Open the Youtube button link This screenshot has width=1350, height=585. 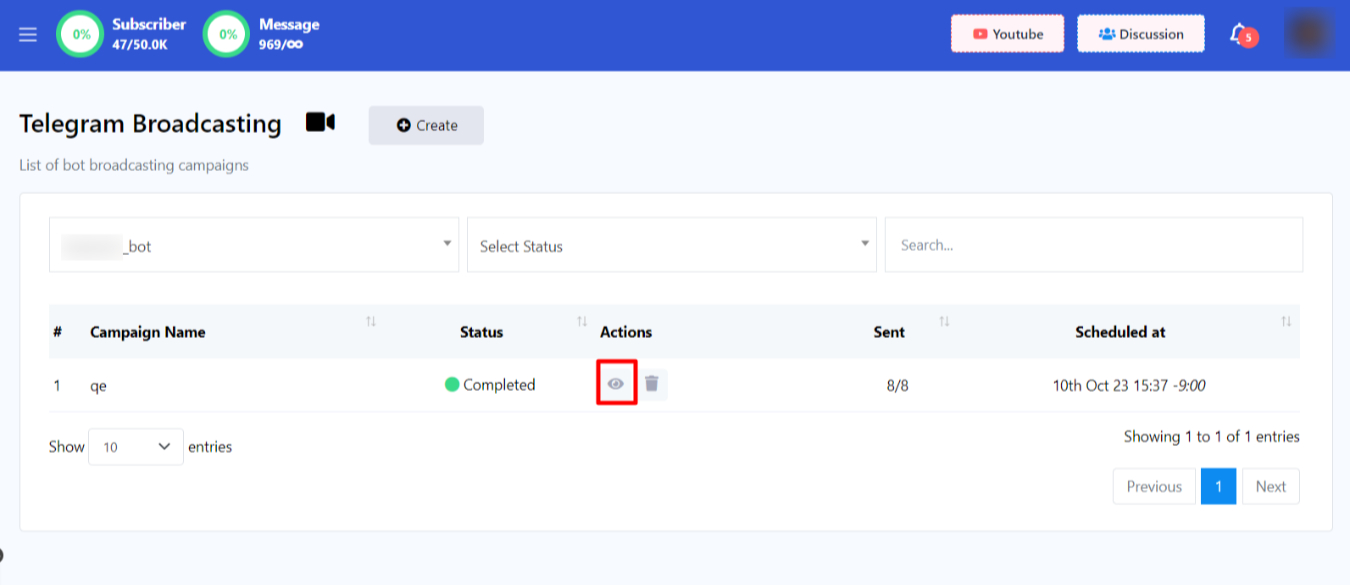[1007, 34]
